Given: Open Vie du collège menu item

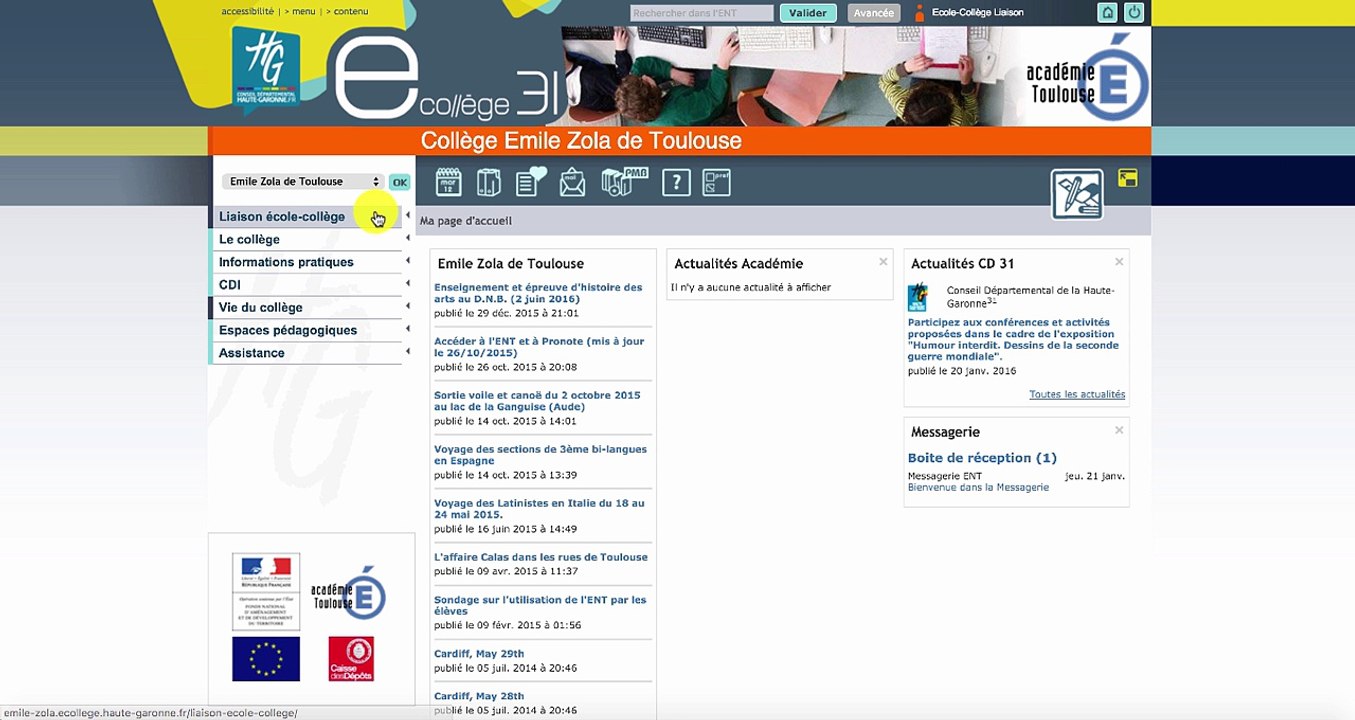Looking at the screenshot, I should point(260,307).
